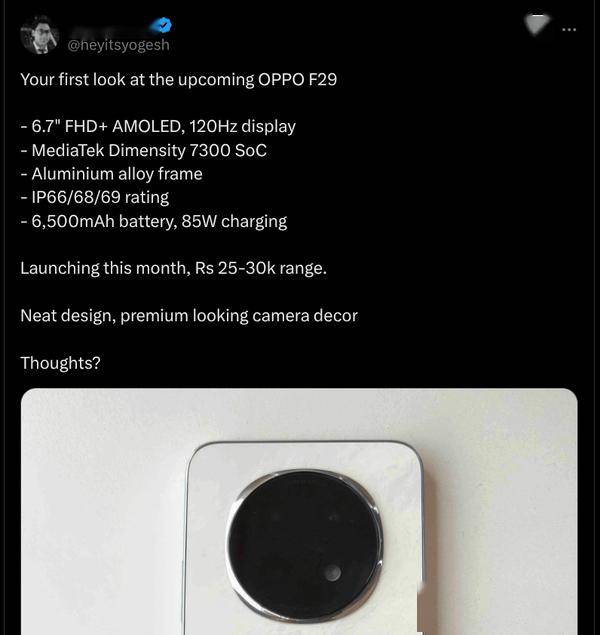Click the white phone back panel above the camera
Screen dimensions: 600x635
pos(304,456)
